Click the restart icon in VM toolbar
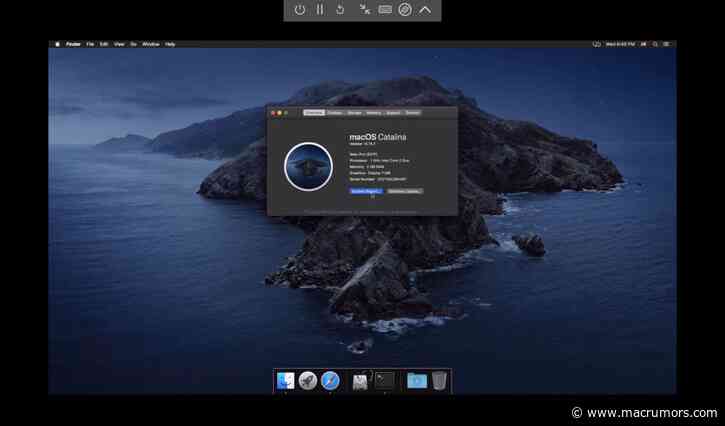Image resolution: width=725 pixels, height=426 pixels. tap(340, 10)
